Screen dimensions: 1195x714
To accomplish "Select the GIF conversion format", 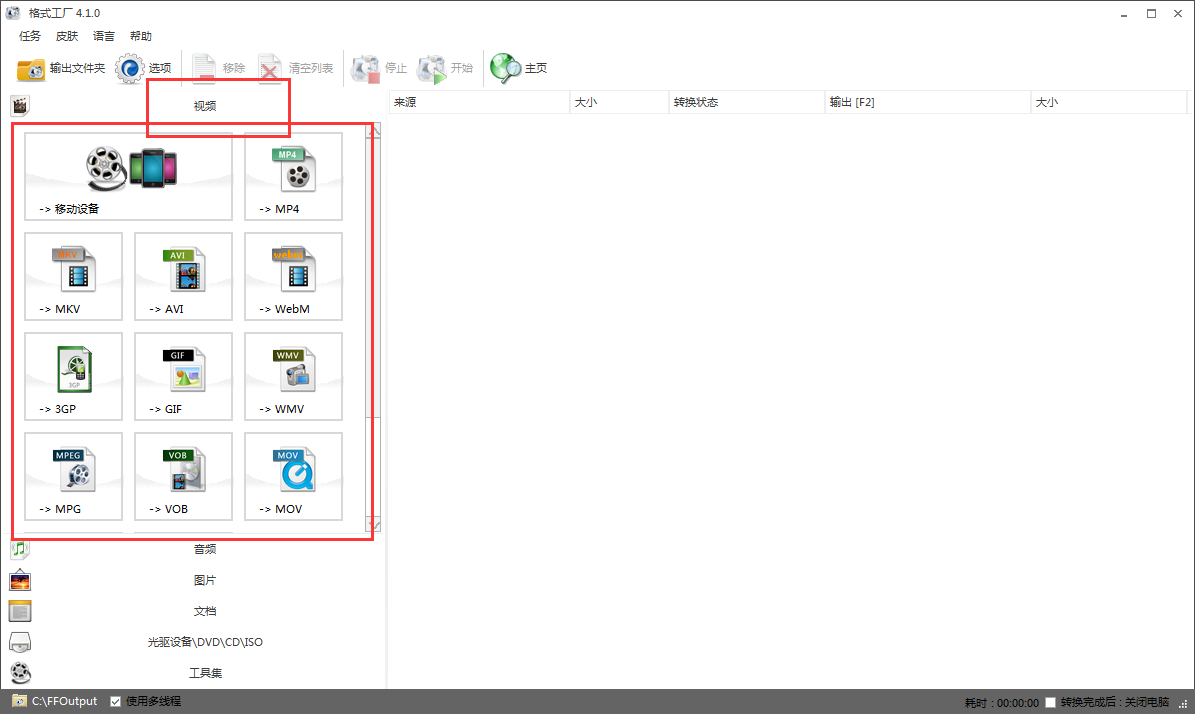I will pos(183,376).
